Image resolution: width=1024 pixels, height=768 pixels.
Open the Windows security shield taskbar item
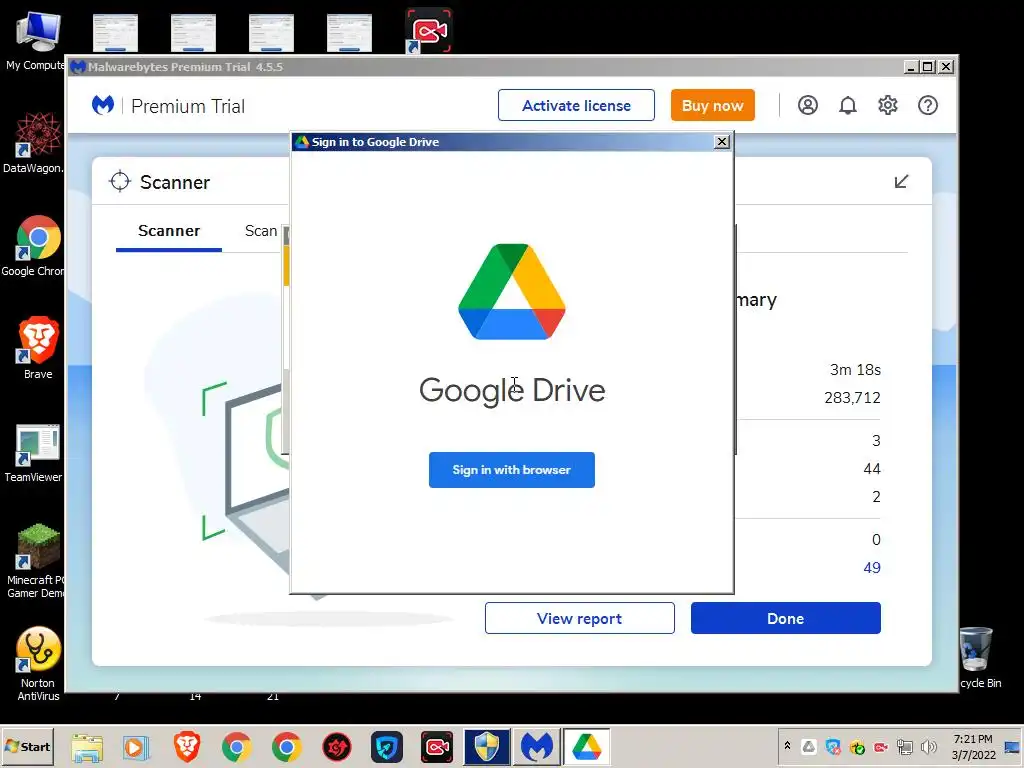(x=487, y=747)
